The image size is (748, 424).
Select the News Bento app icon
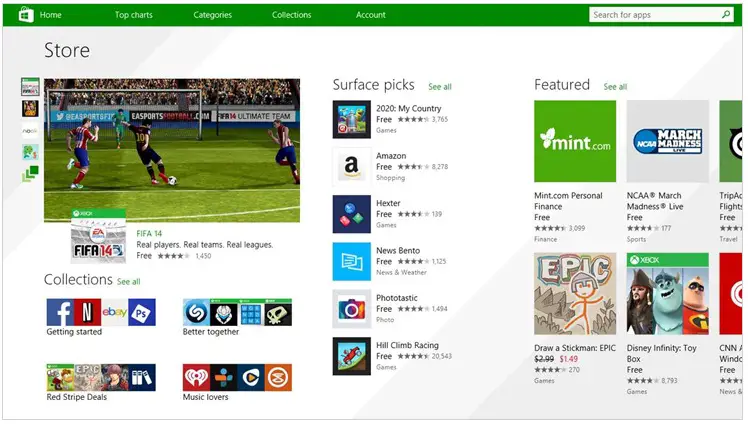point(352,261)
